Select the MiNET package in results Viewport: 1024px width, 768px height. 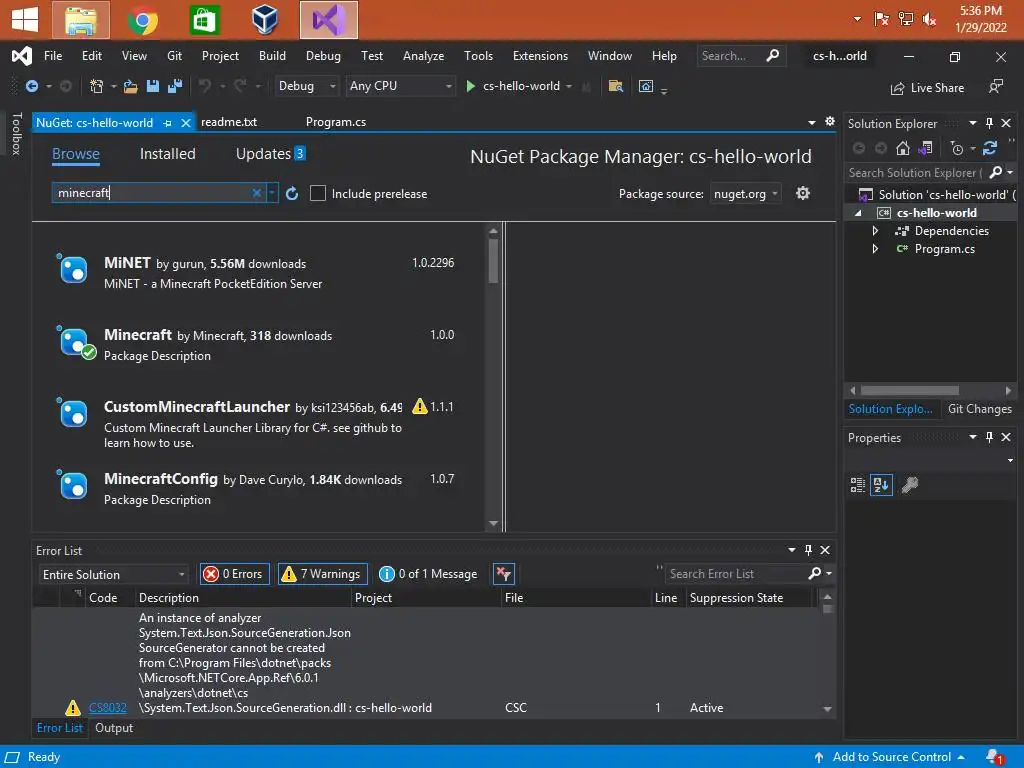coord(258,272)
